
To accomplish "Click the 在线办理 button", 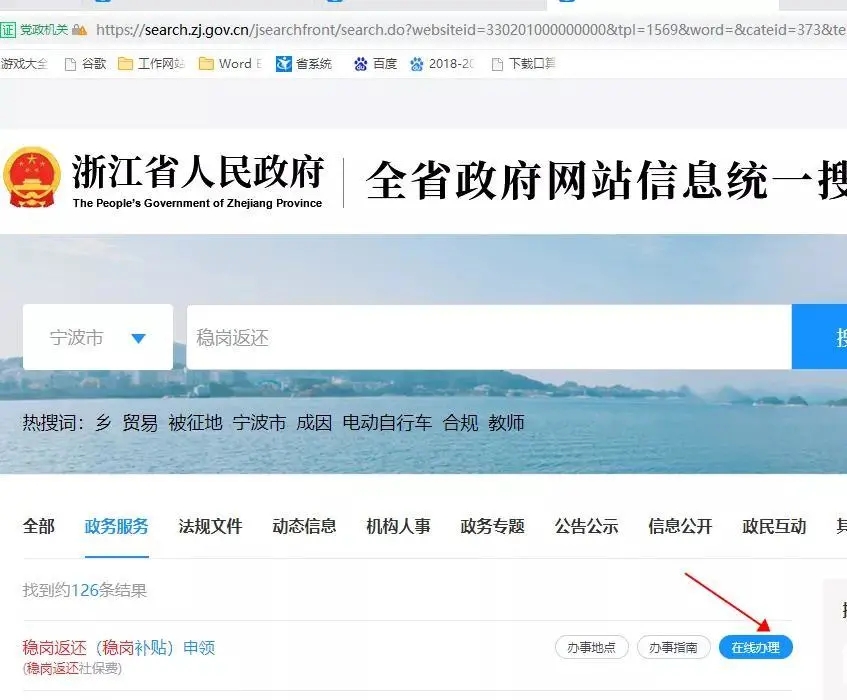I will tap(756, 647).
